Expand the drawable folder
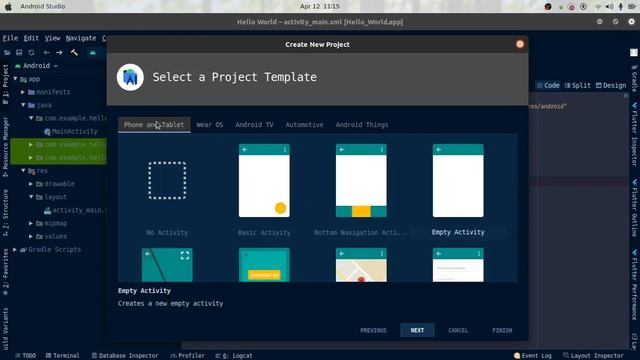 [31, 184]
